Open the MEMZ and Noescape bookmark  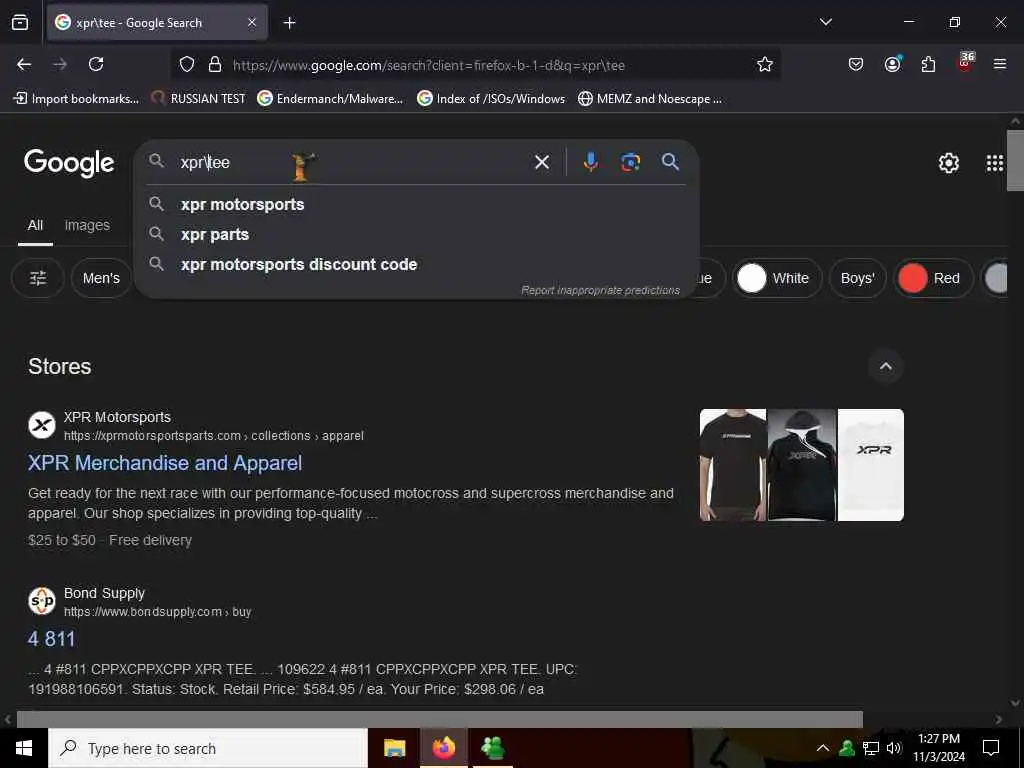[x=650, y=99]
